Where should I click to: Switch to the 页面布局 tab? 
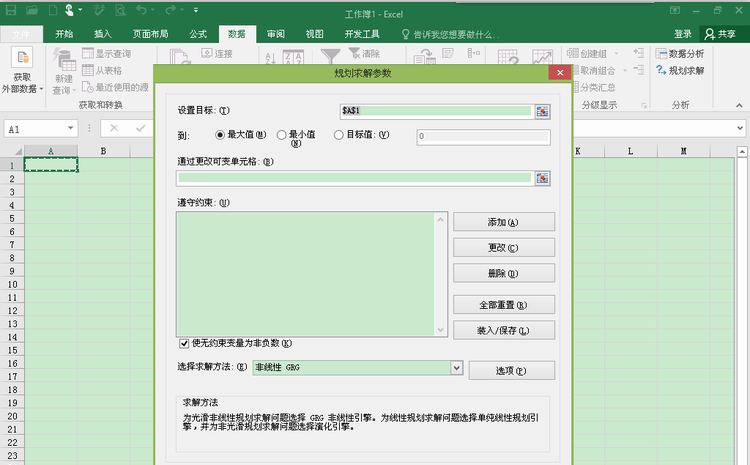click(150, 34)
